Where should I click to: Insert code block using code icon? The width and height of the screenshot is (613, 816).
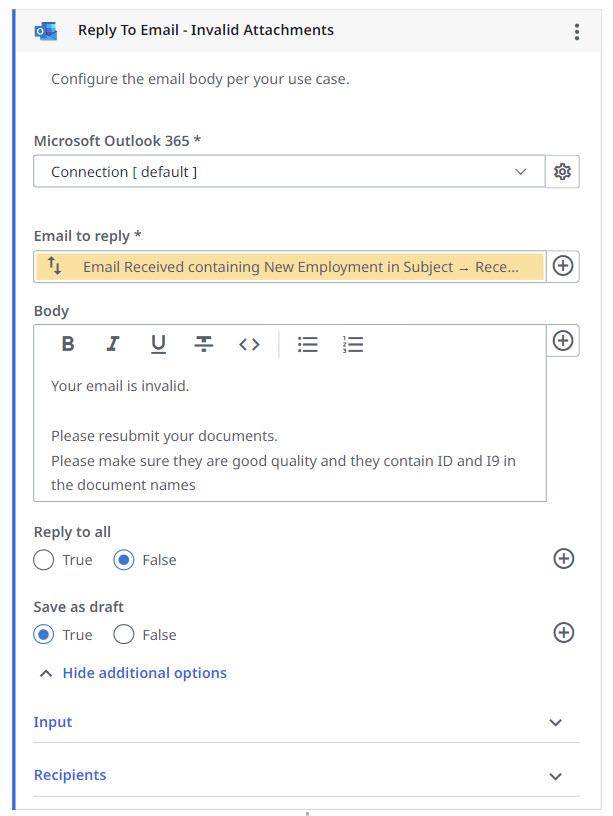(x=249, y=344)
